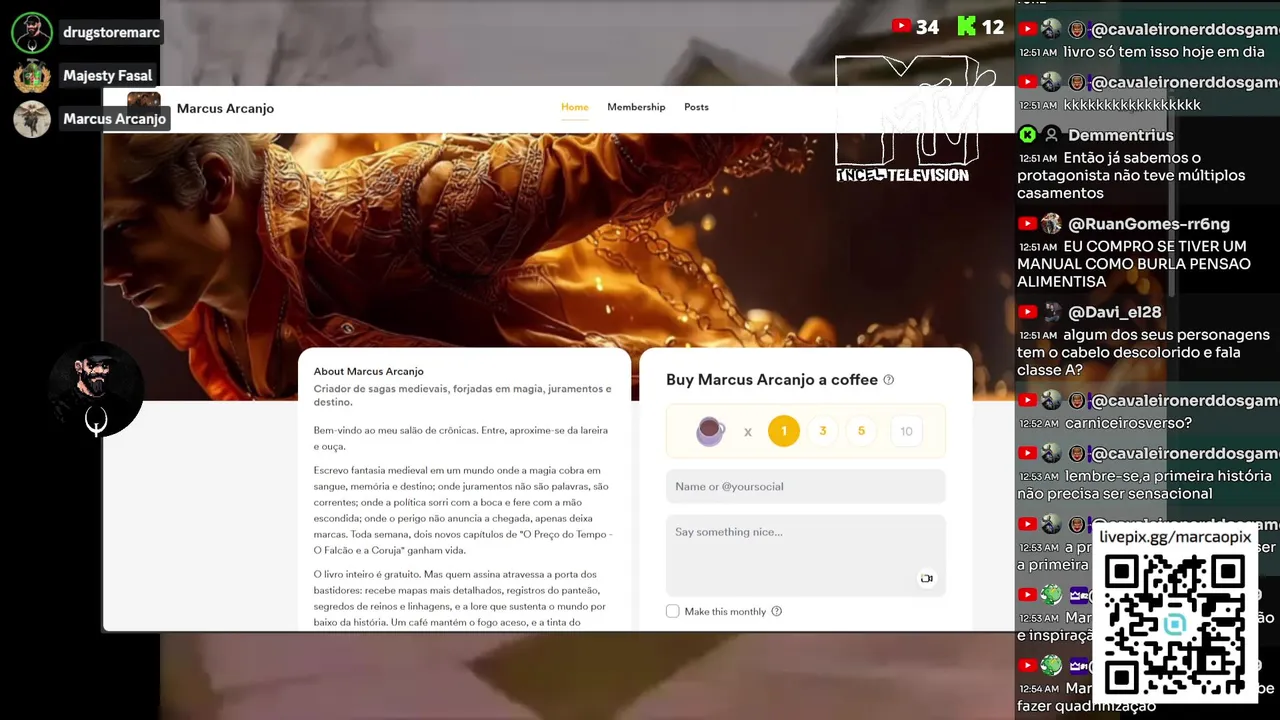This screenshot has height=720, width=1280.
Task: Click the Demmentrius chat username
Action: pyautogui.click(x=1120, y=135)
